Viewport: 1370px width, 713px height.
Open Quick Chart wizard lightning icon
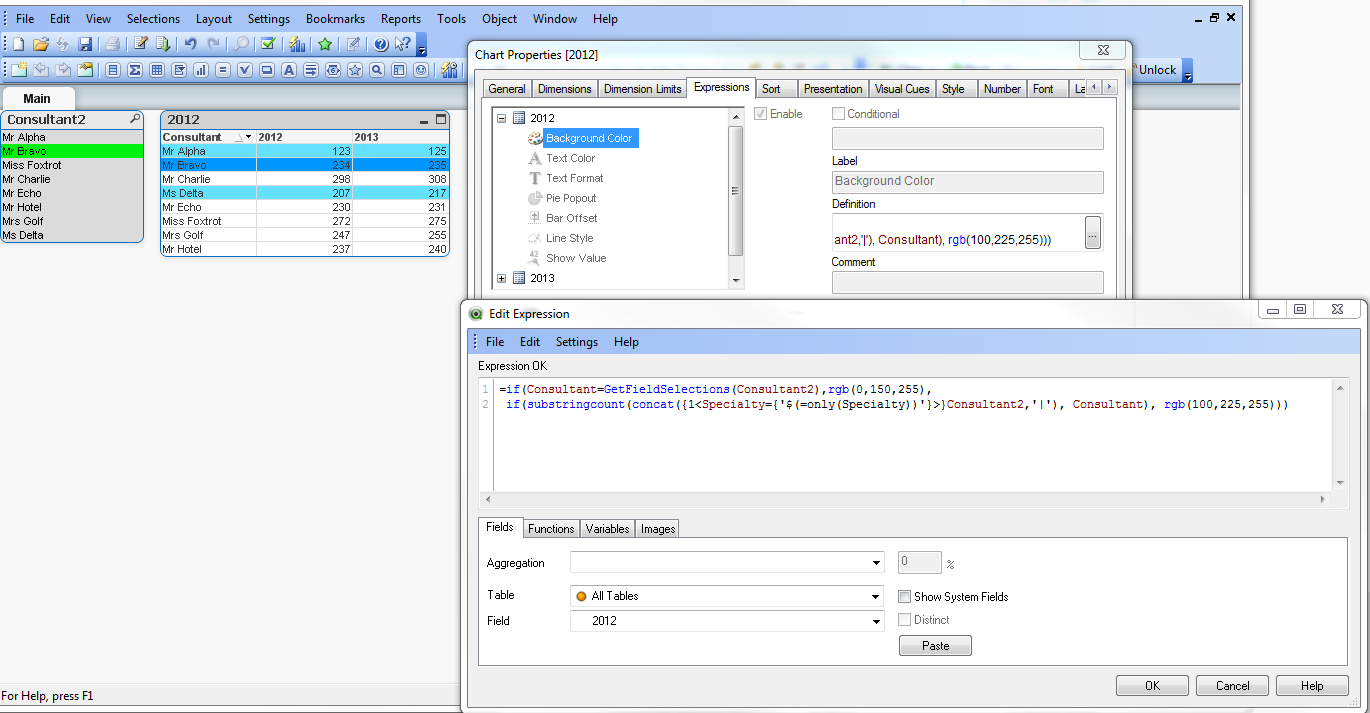pyautogui.click(x=297, y=44)
